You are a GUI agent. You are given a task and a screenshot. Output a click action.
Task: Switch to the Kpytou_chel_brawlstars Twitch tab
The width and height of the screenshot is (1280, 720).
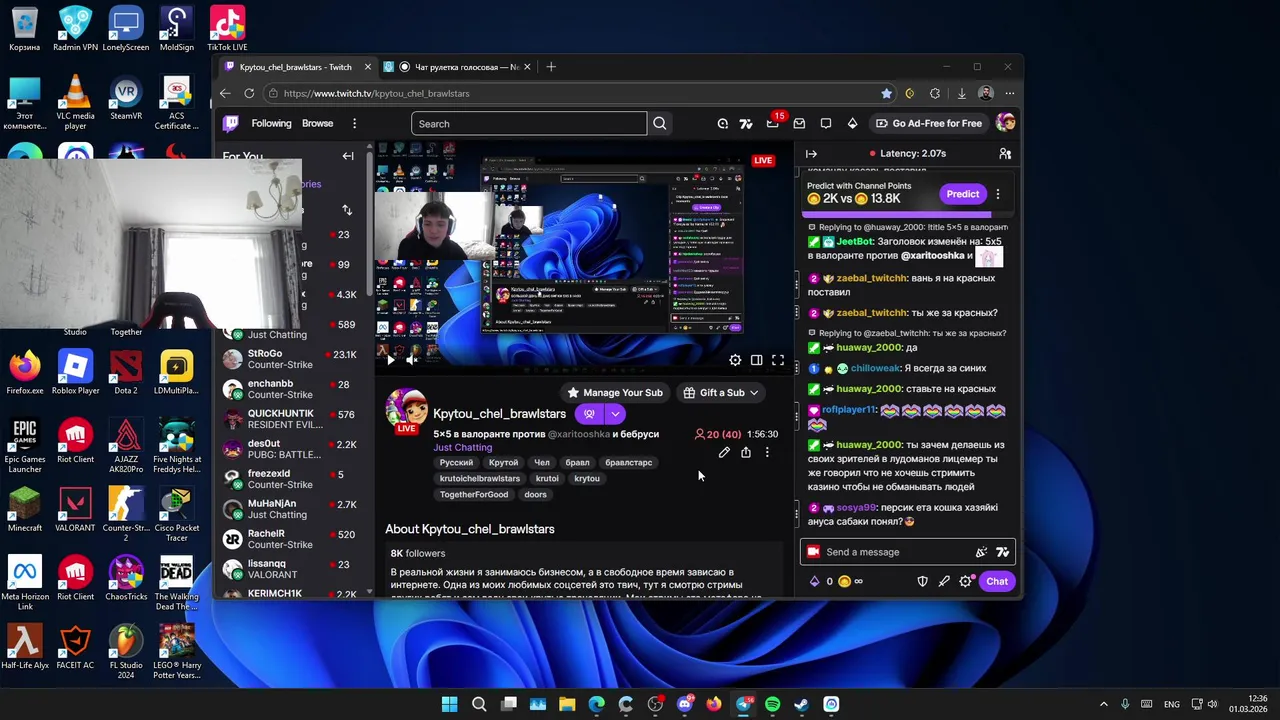296,67
